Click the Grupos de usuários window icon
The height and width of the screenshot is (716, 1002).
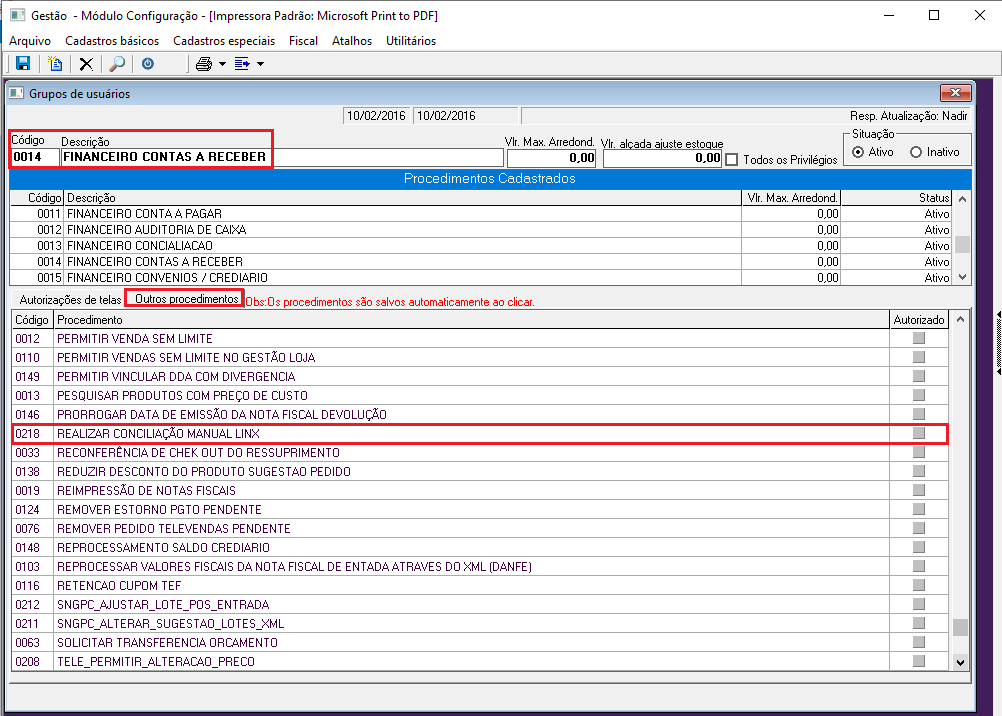click(17, 94)
